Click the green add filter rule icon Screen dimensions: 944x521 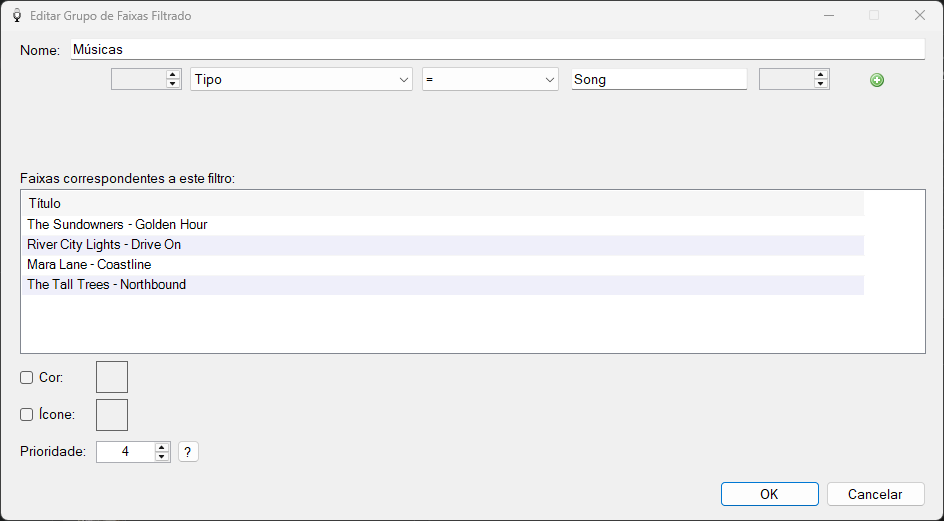(x=877, y=80)
